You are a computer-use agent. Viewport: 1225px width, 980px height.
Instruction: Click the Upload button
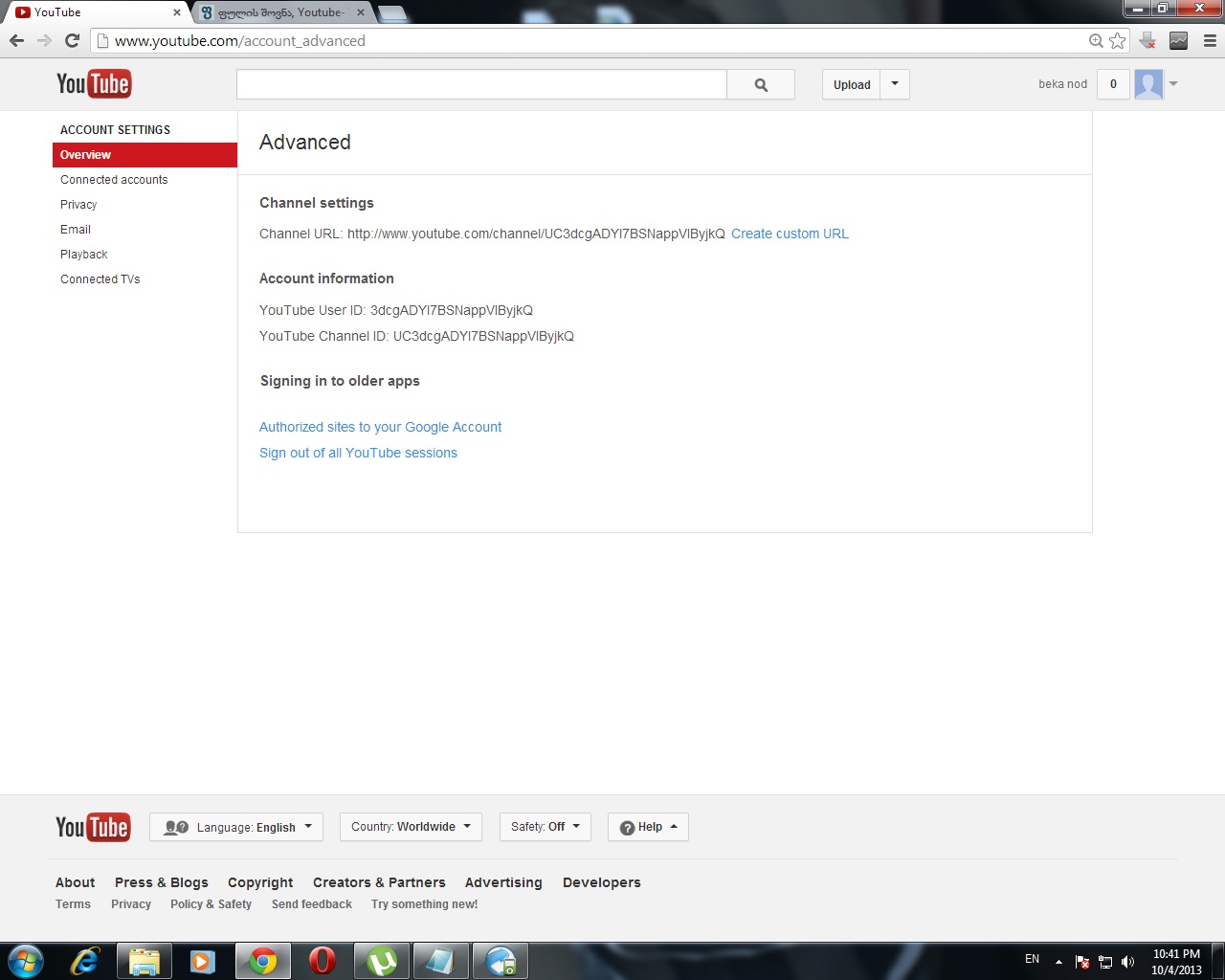(x=852, y=84)
